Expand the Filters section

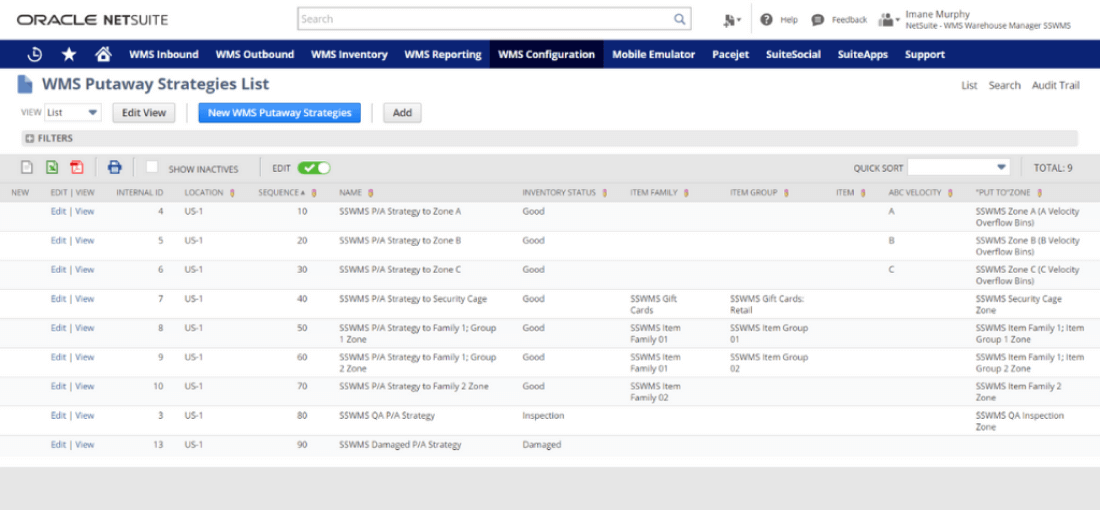[x=30, y=139]
